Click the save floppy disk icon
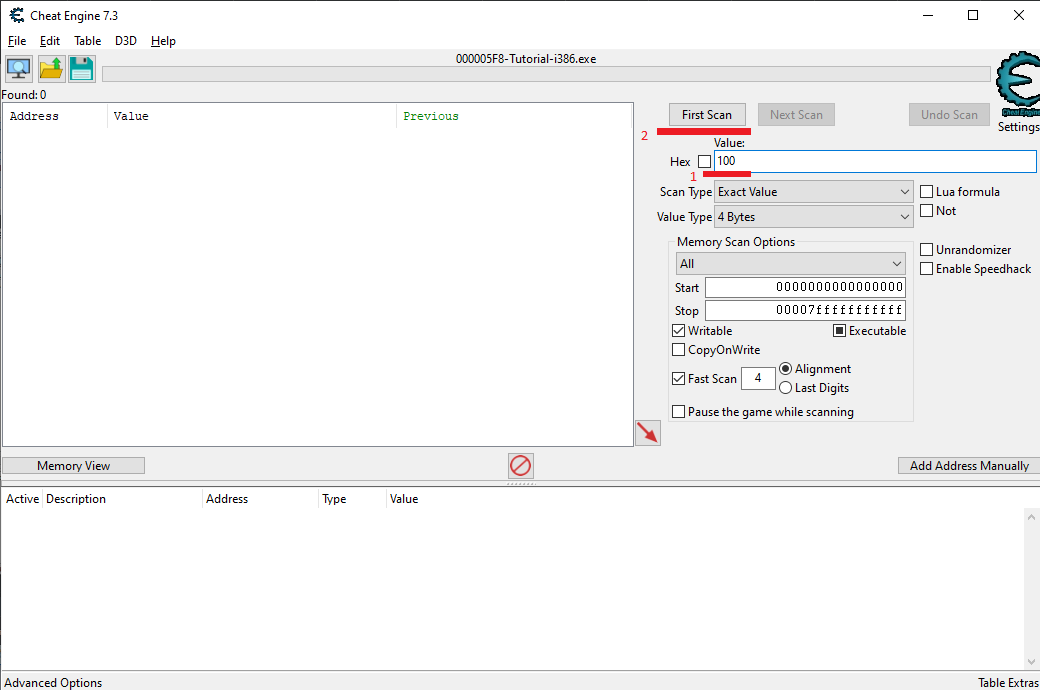Image resolution: width=1040 pixels, height=690 pixels. click(x=82, y=68)
